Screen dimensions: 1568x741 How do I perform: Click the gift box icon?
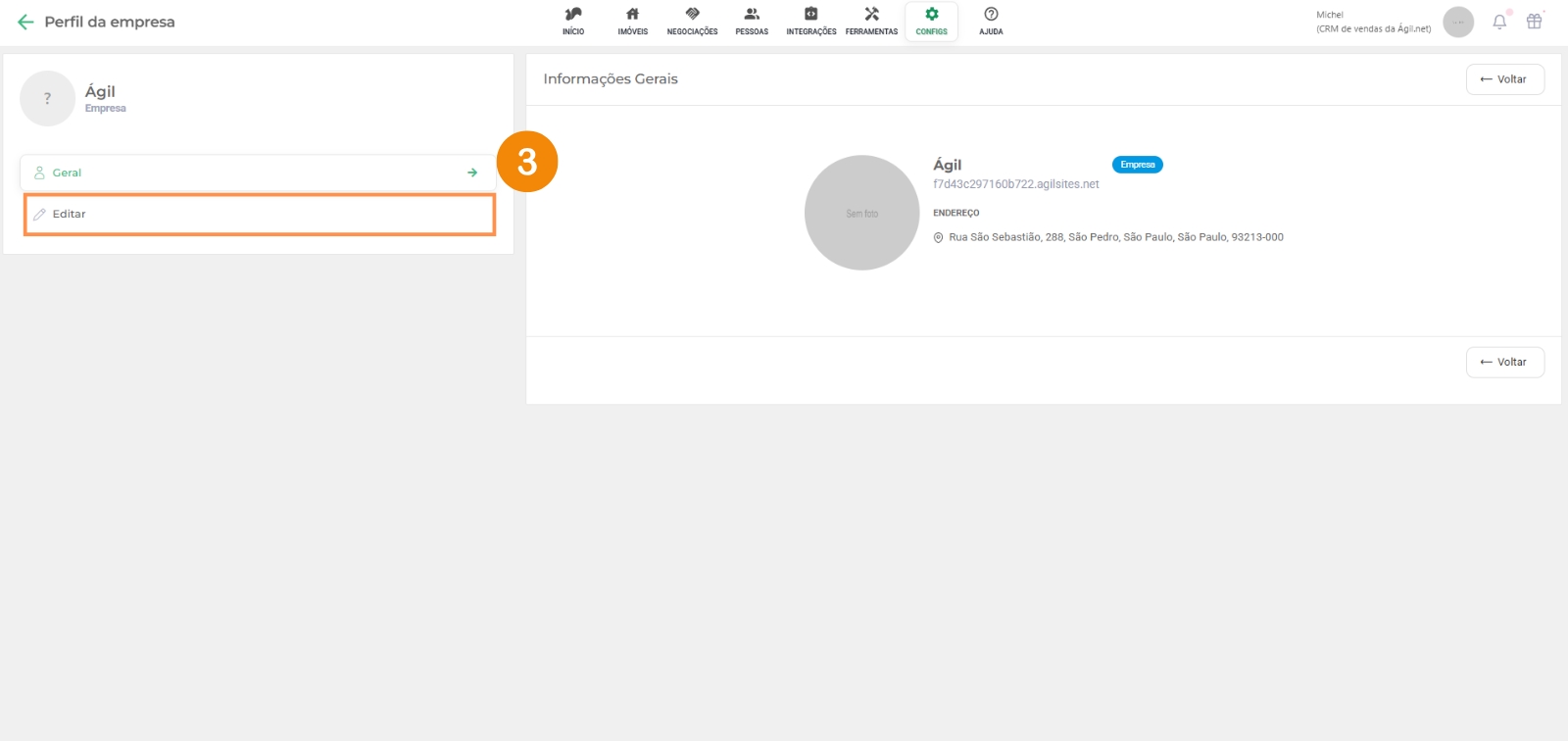click(x=1535, y=22)
